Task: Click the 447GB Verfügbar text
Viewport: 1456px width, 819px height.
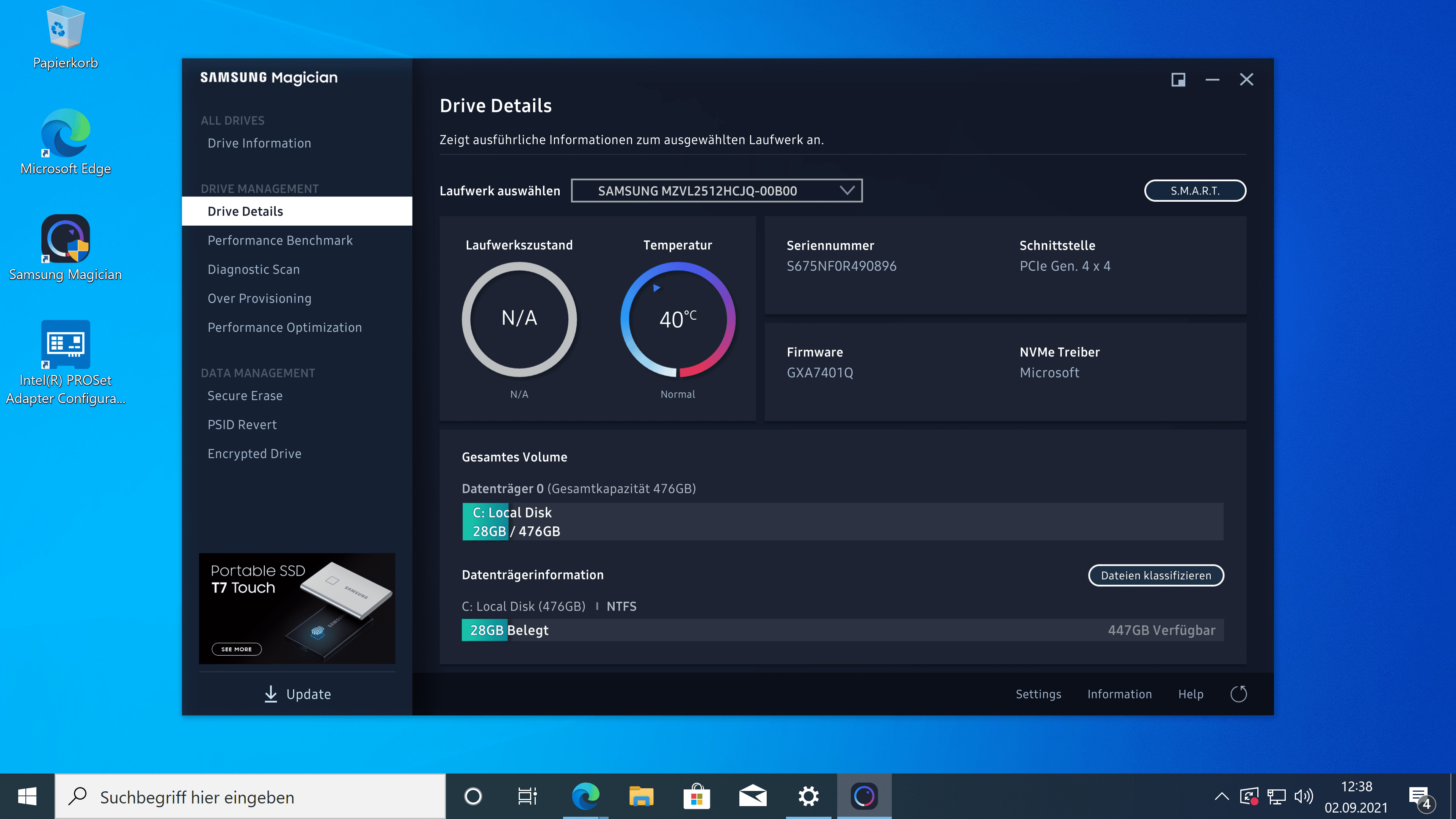Action: (1161, 630)
